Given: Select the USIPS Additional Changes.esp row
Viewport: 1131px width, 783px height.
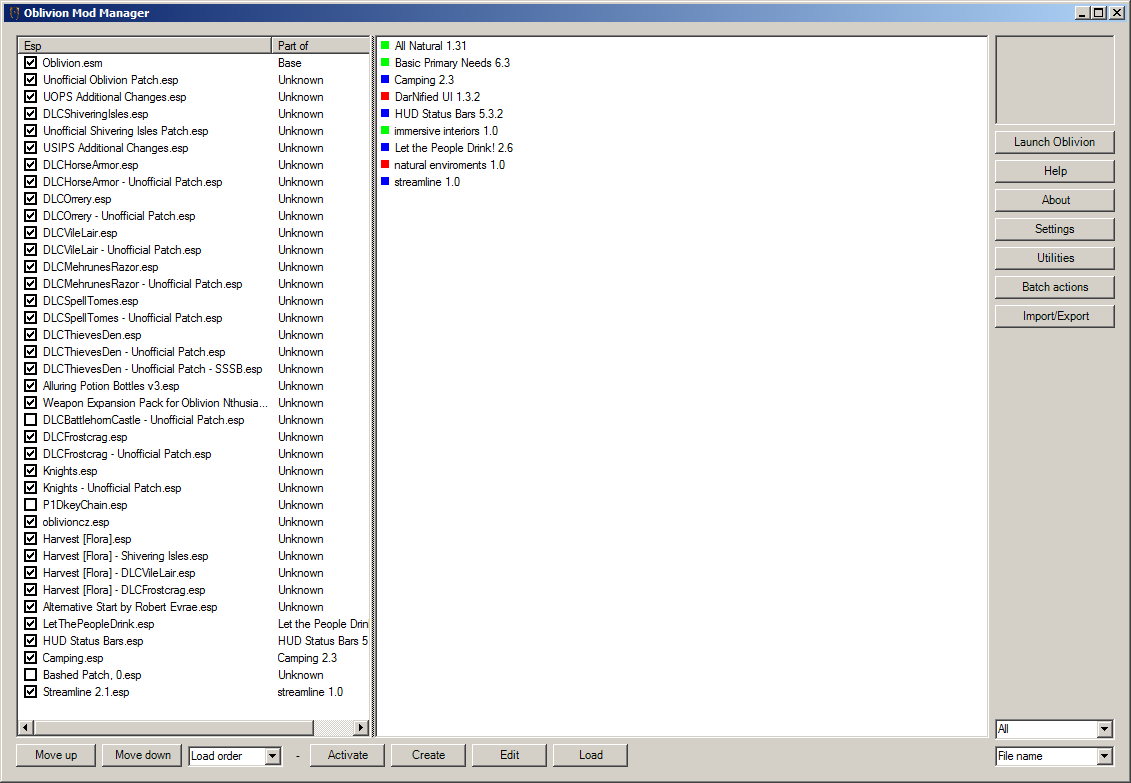Looking at the screenshot, I should tap(194, 148).
